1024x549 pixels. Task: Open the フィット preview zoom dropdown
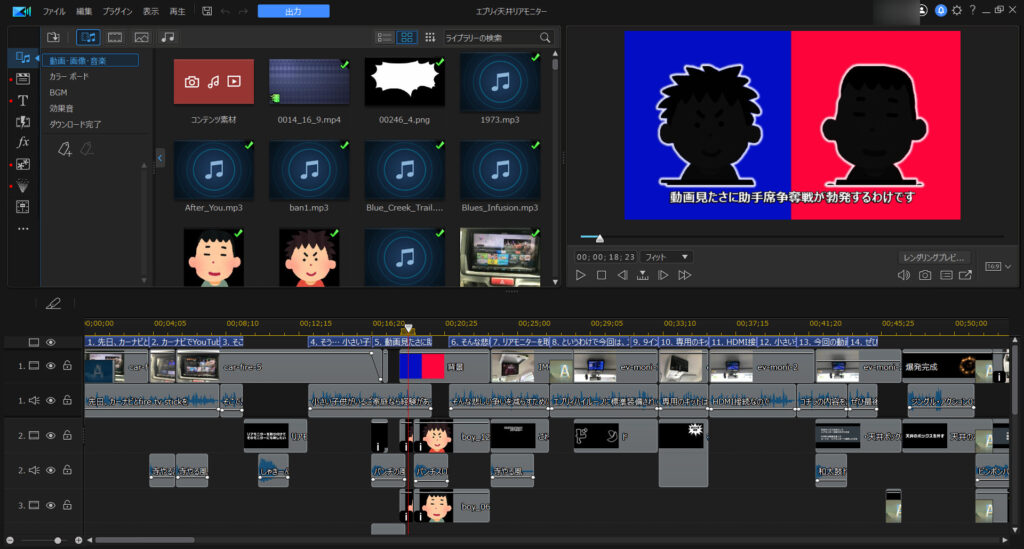(x=666, y=257)
